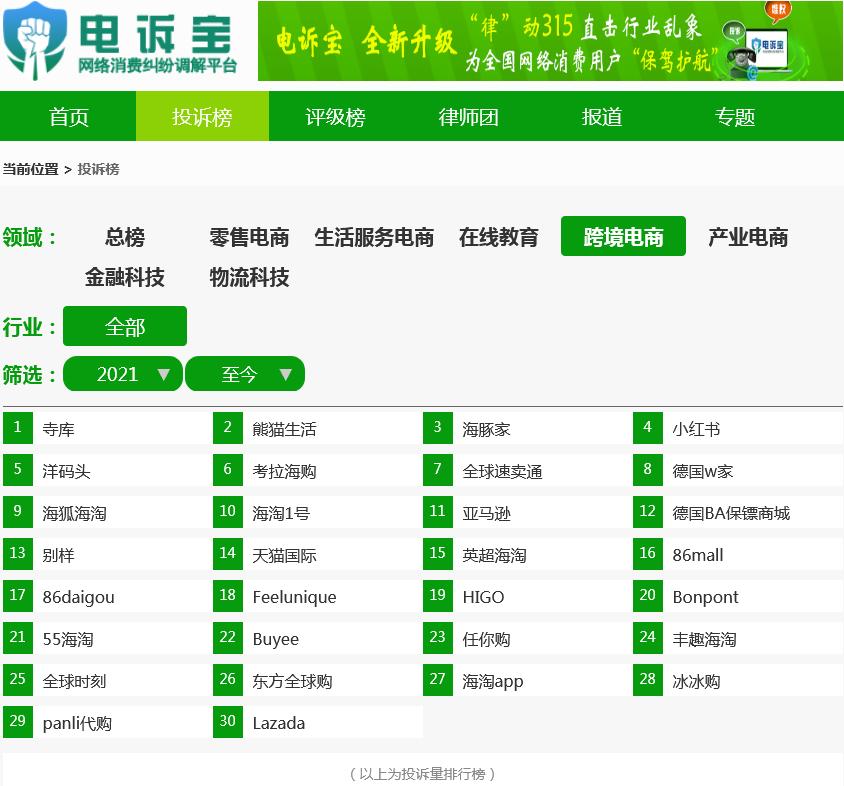Open the 2021 year dropdown
This screenshot has height=786, width=844.
point(122,373)
